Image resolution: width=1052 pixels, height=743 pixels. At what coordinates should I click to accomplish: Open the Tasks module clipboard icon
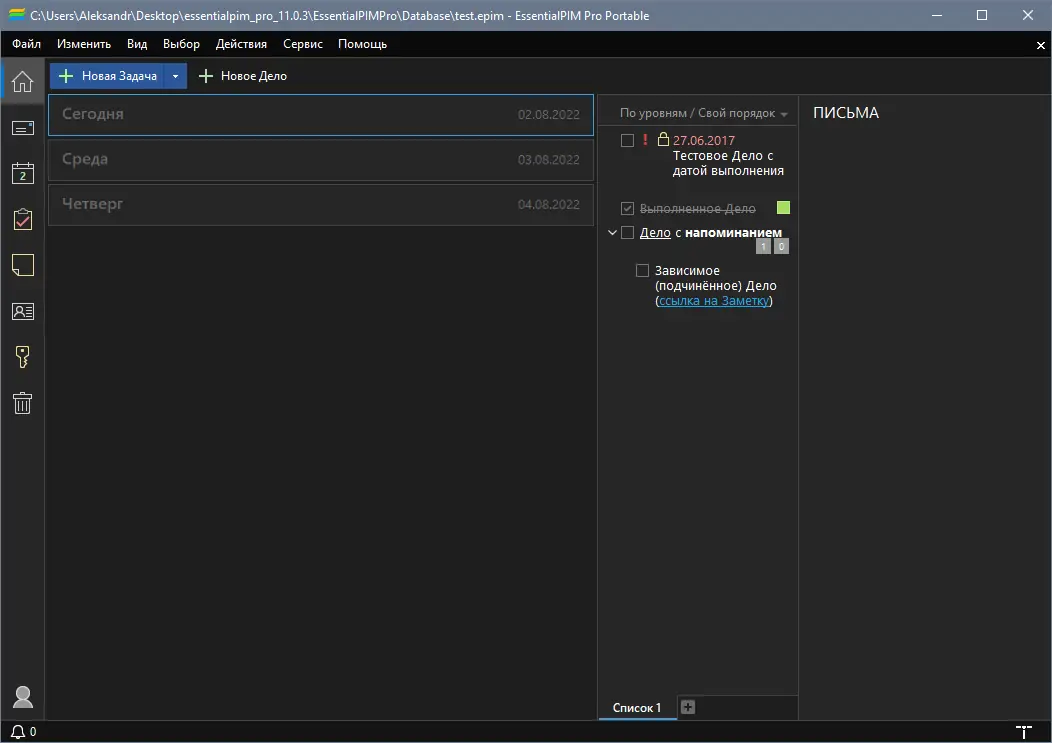22,219
